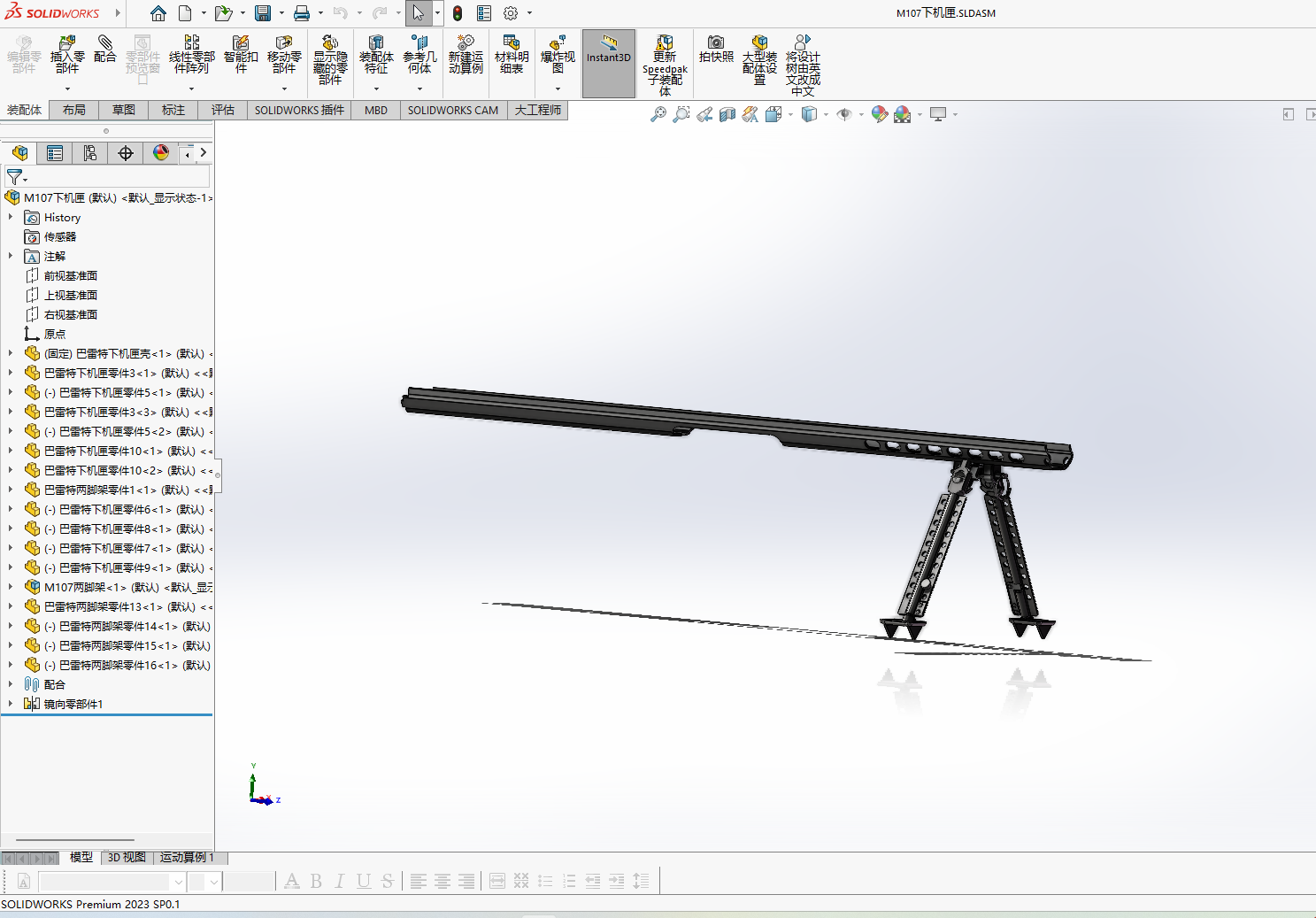Open the Edit Appearance color ball icon

point(879,114)
